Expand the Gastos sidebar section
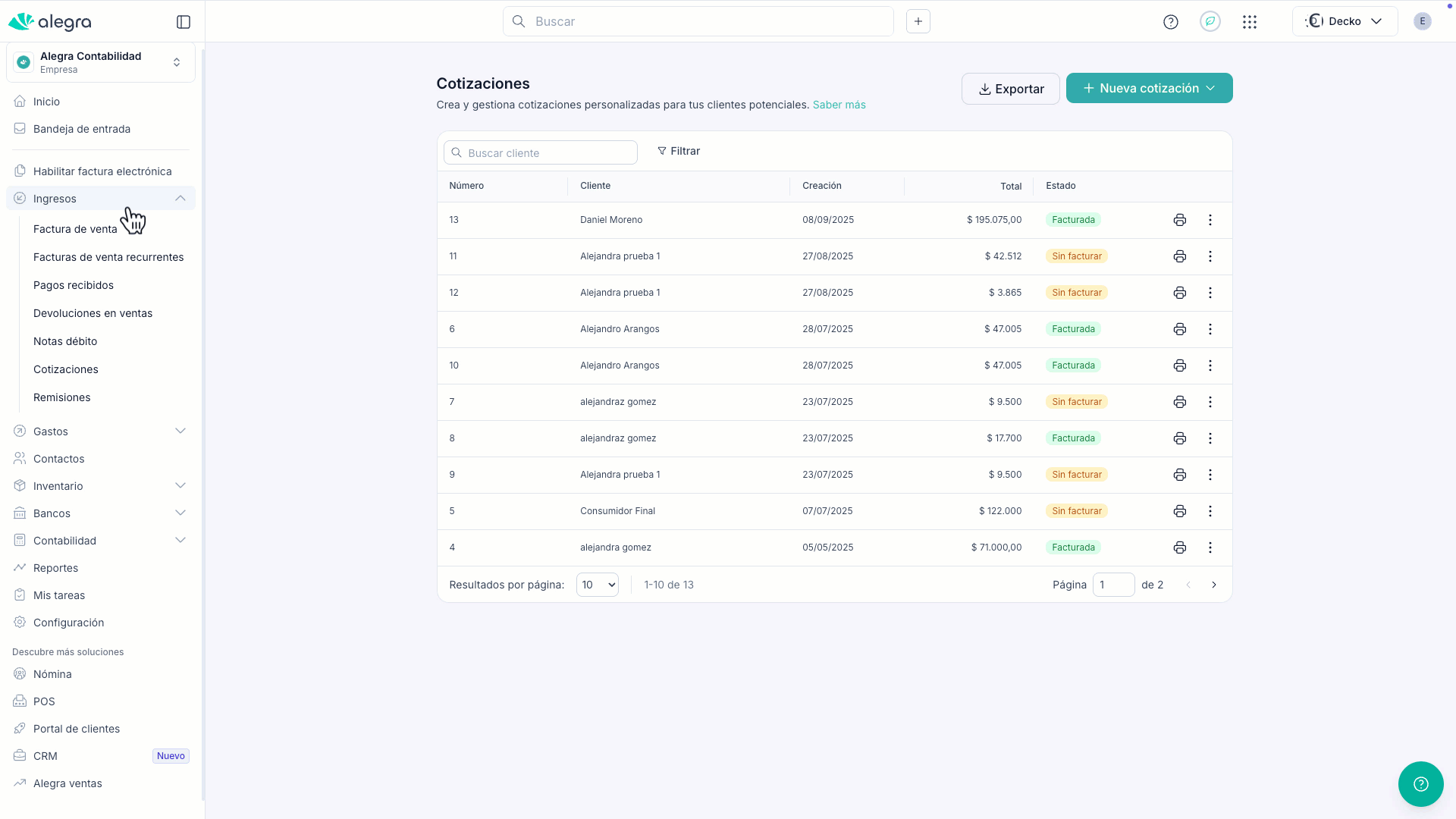The width and height of the screenshot is (1456, 819). click(x=180, y=431)
